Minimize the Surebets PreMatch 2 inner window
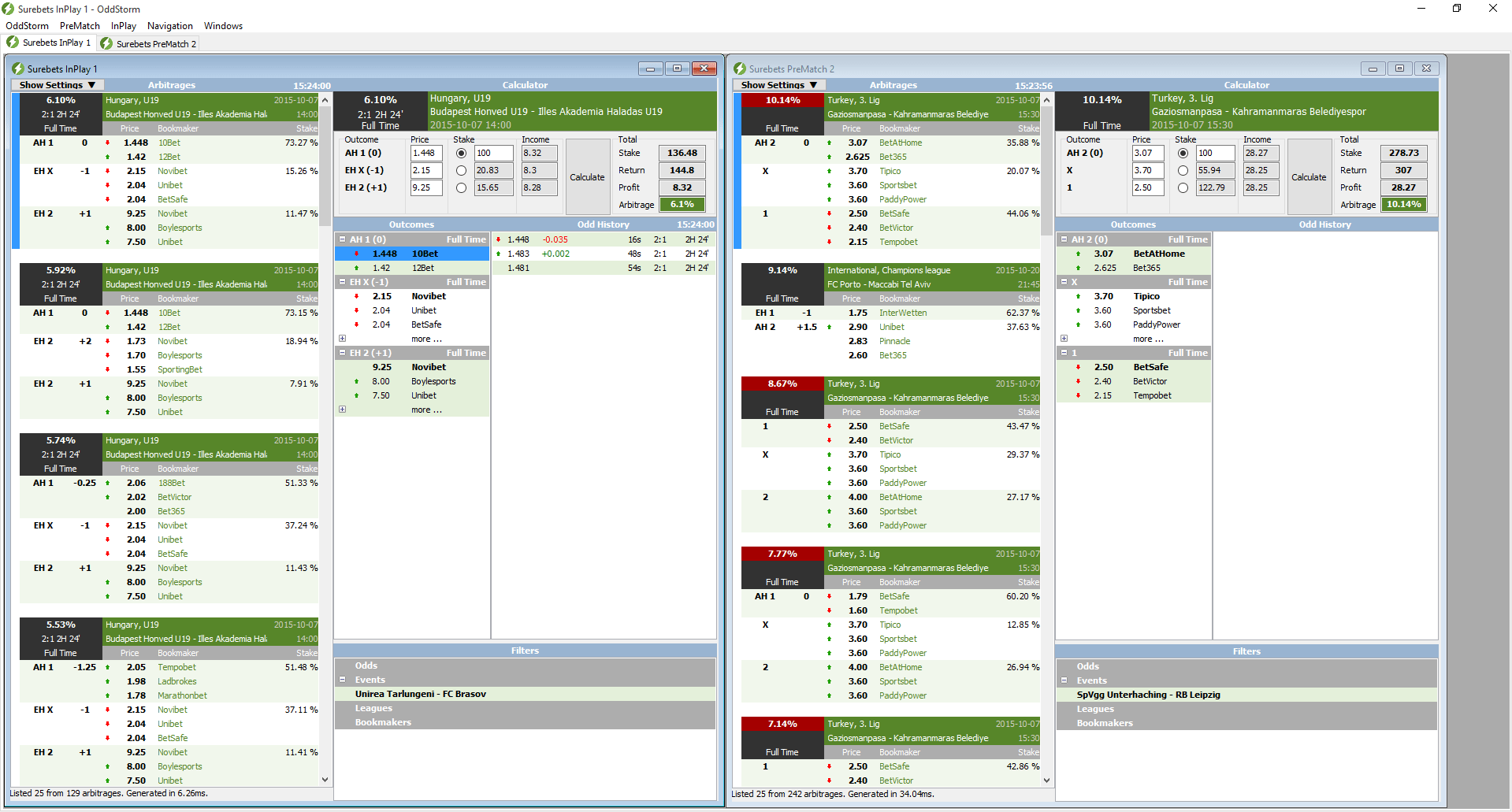 point(1373,69)
